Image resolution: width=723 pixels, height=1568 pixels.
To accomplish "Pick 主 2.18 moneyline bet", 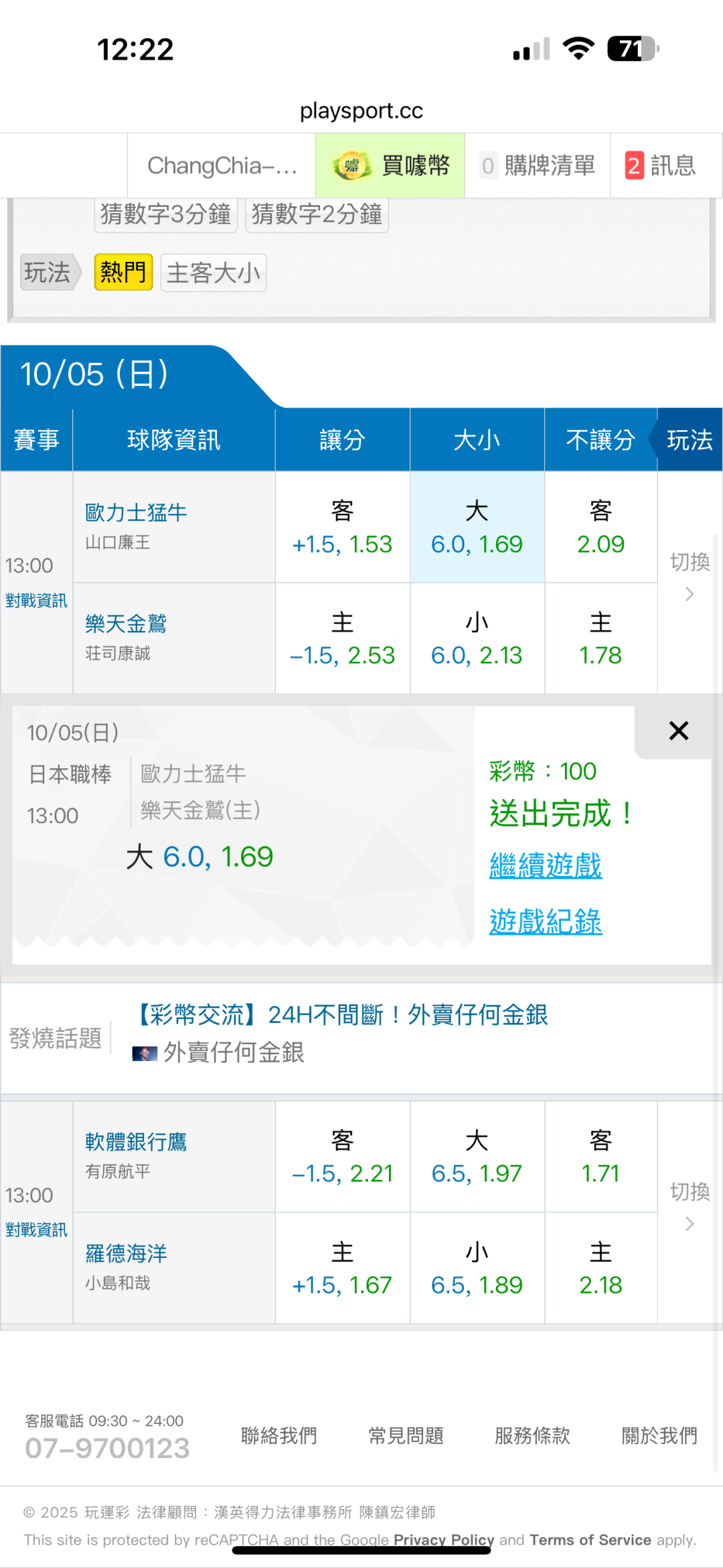I will pos(600,1268).
